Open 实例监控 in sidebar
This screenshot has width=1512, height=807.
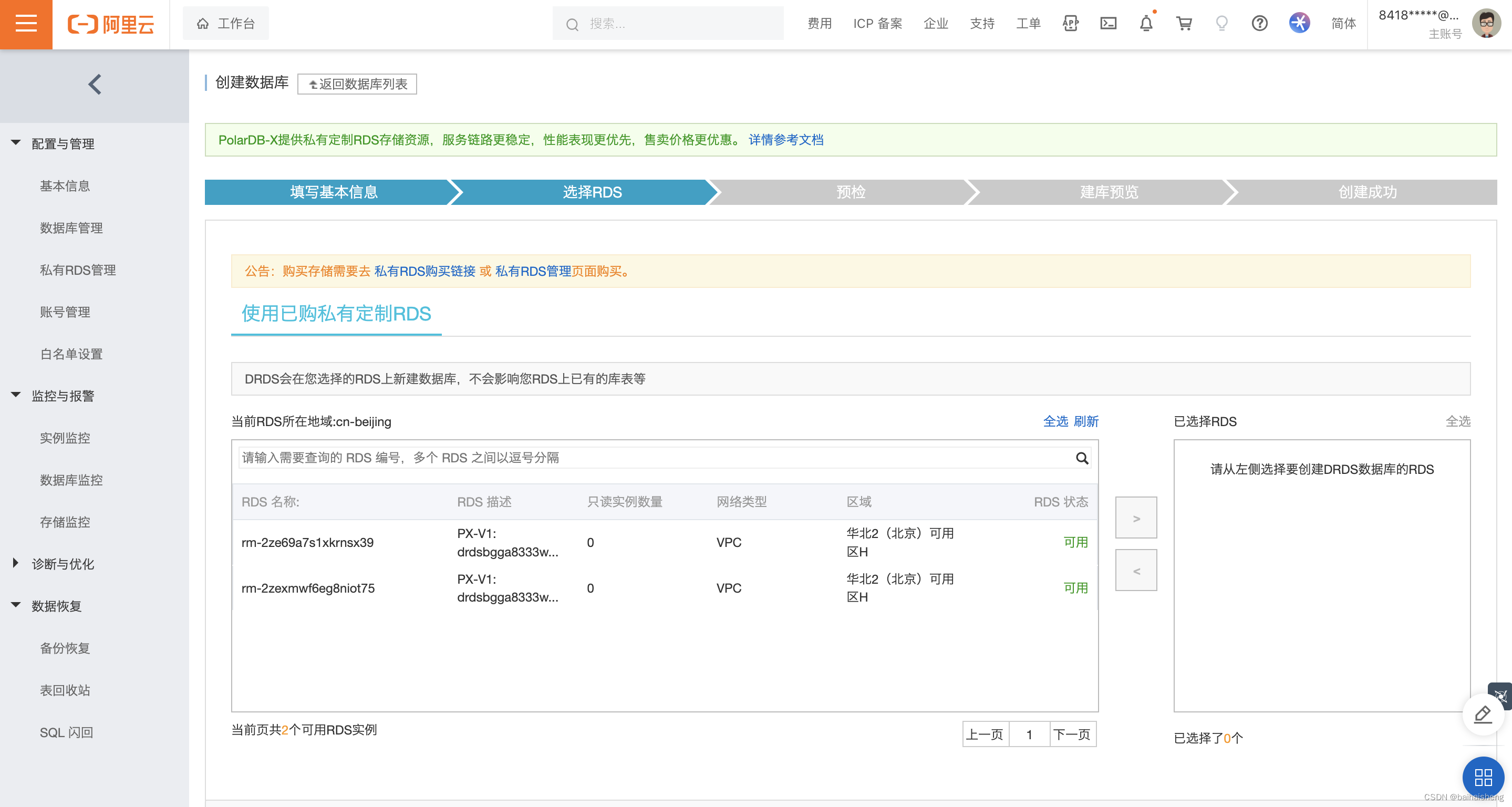click(65, 438)
